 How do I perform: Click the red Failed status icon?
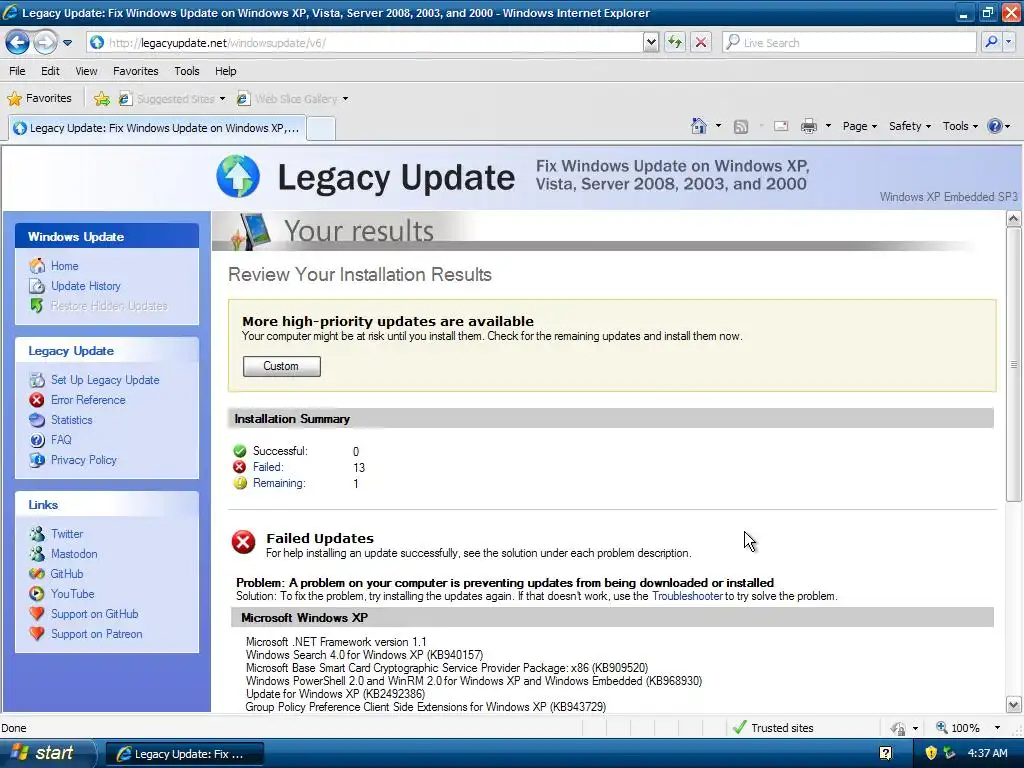click(240, 467)
